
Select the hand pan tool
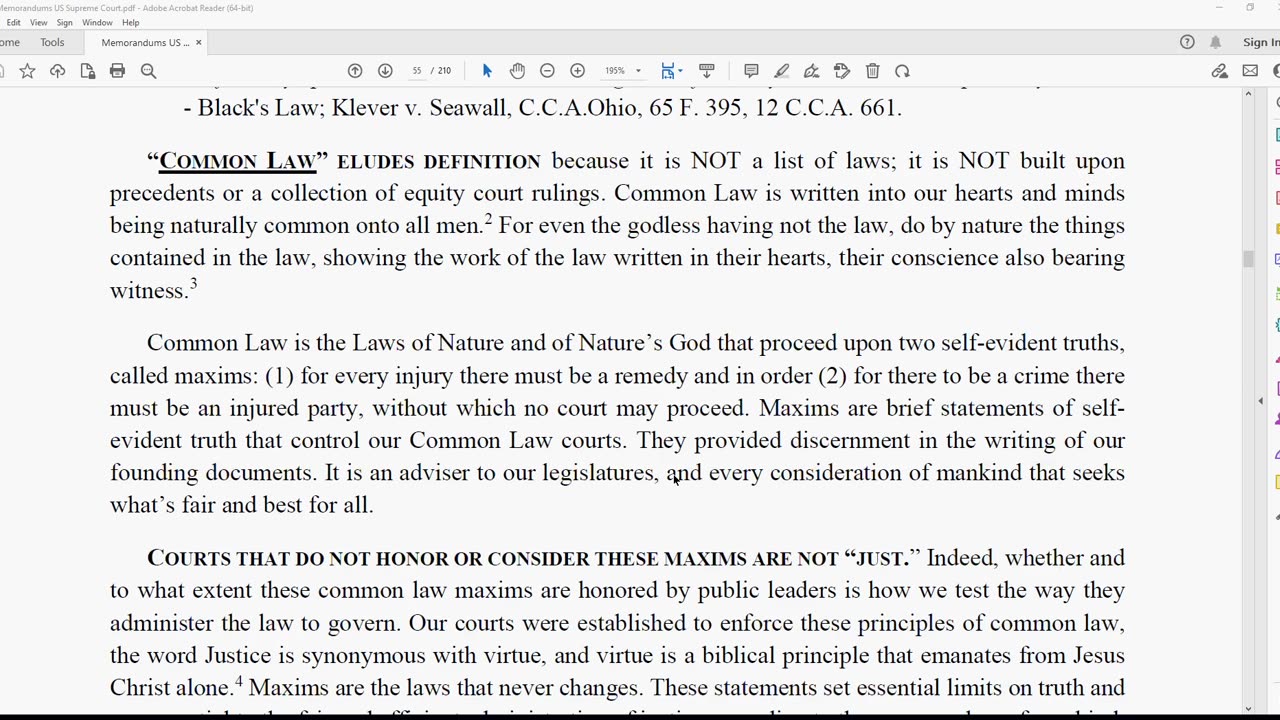(517, 71)
